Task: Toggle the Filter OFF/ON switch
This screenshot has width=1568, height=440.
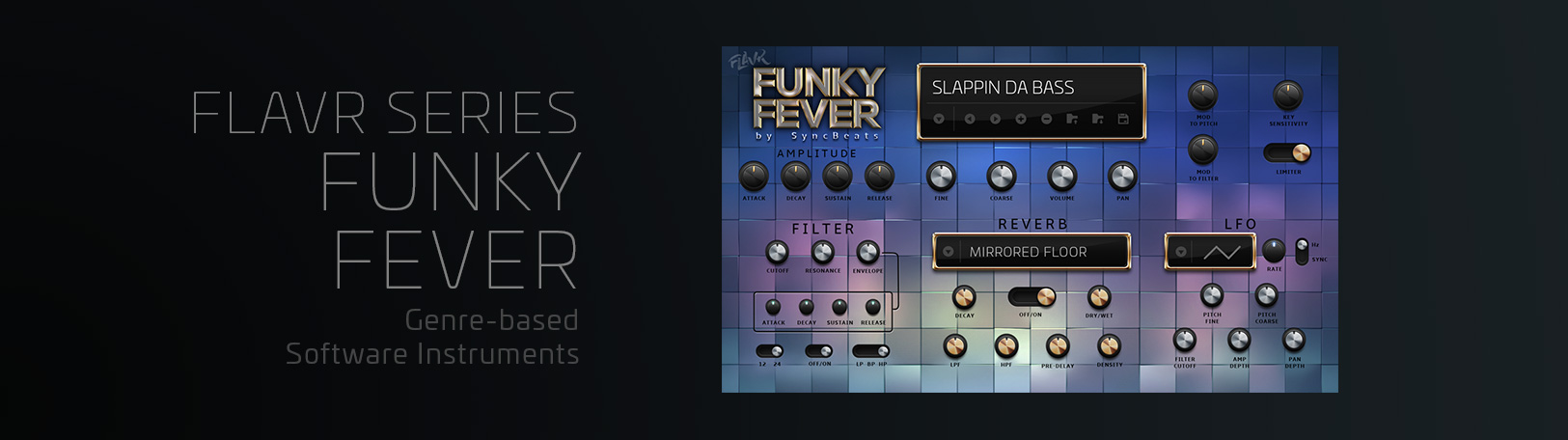Action: tap(819, 351)
